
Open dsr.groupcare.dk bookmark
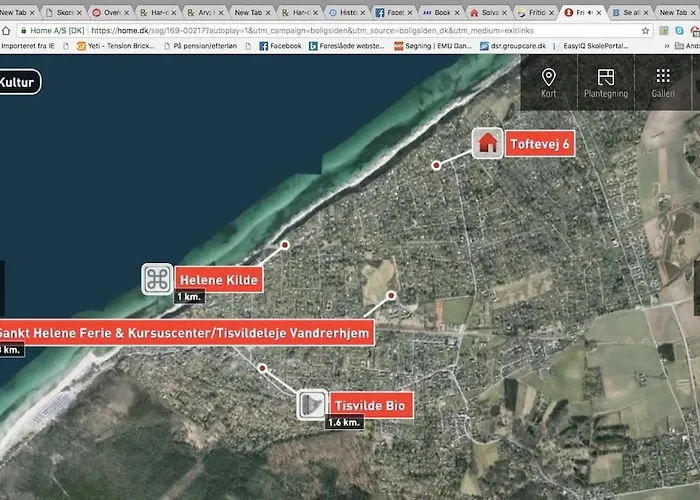click(x=513, y=46)
